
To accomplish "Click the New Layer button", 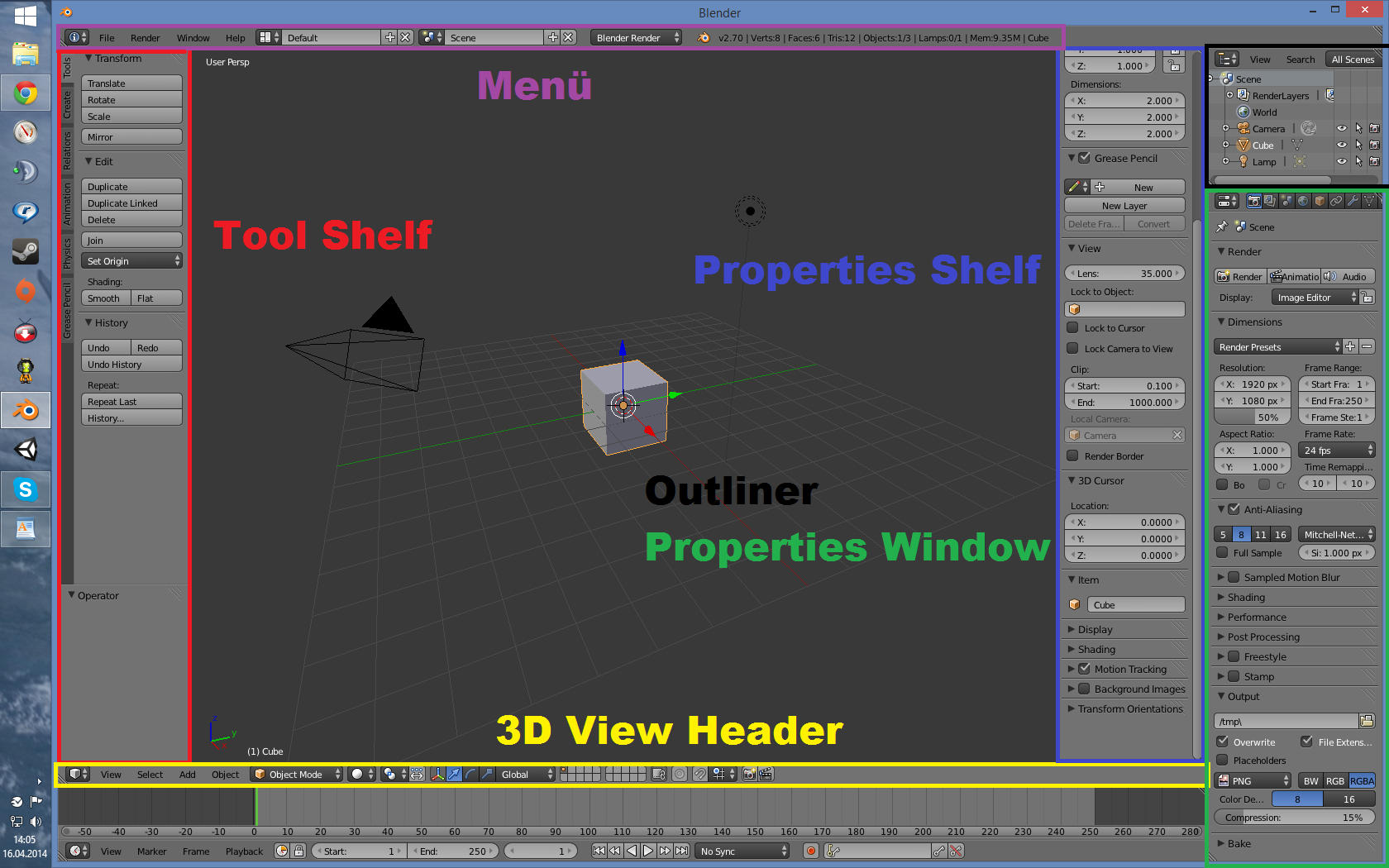I will coord(1124,206).
